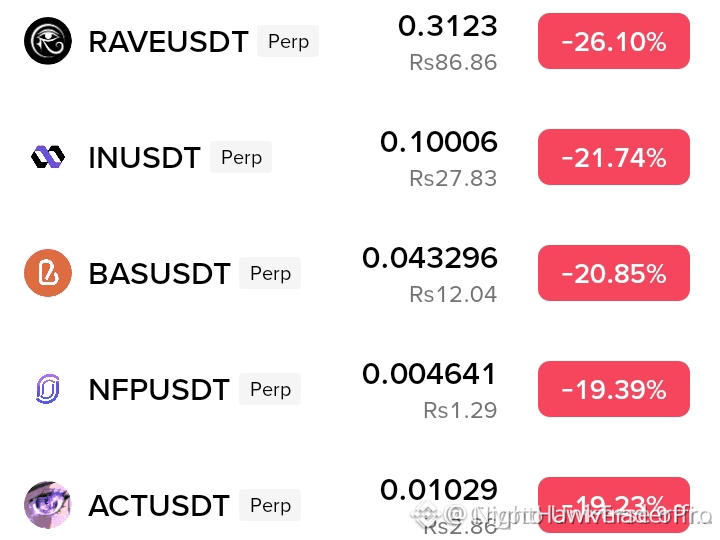Open the NFPUSDT trading pair

tap(159, 389)
